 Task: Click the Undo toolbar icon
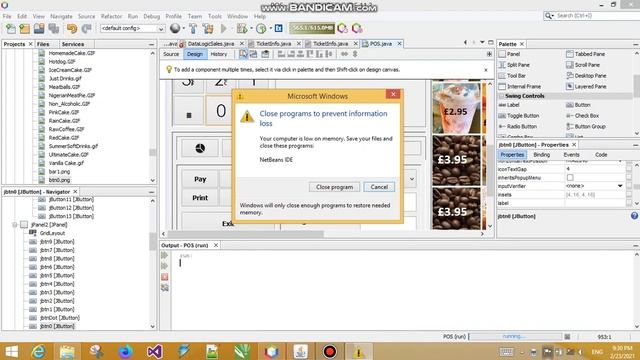click(72, 29)
